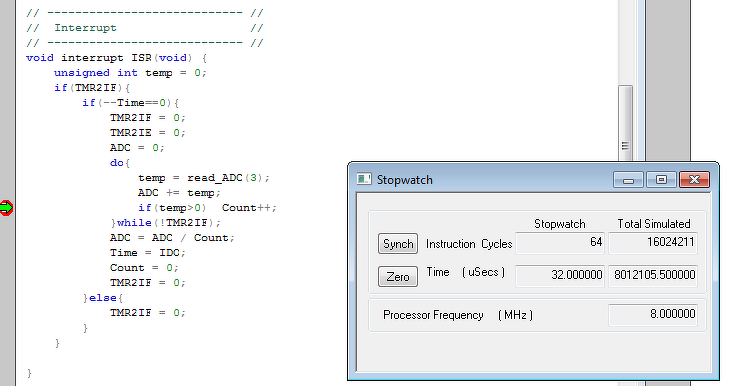Click the line 'temp = read_ADC(3);'
Image resolution: width=755 pixels, height=386 pixels.
coord(204,178)
